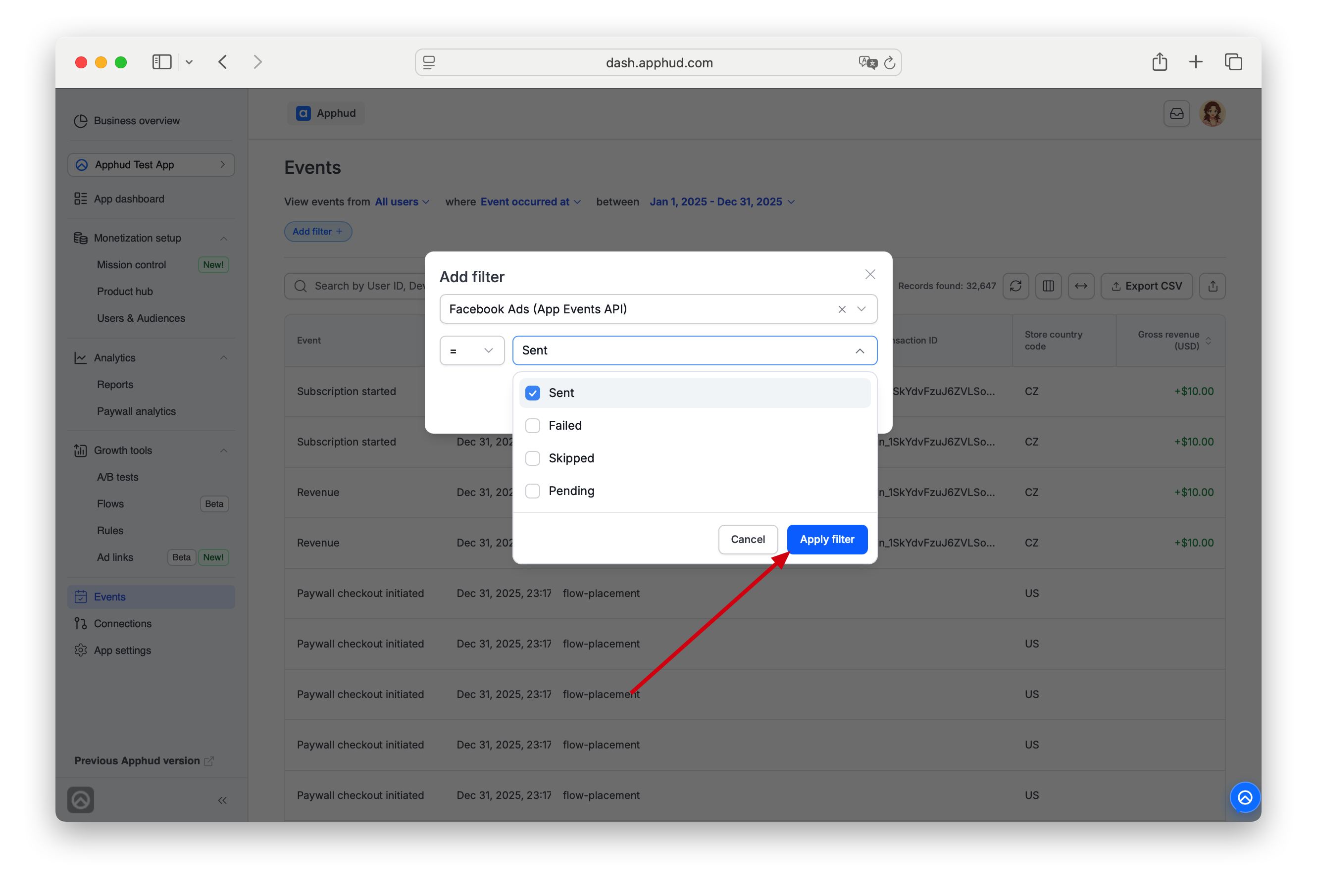Collapse the Analytics section

pos(224,357)
